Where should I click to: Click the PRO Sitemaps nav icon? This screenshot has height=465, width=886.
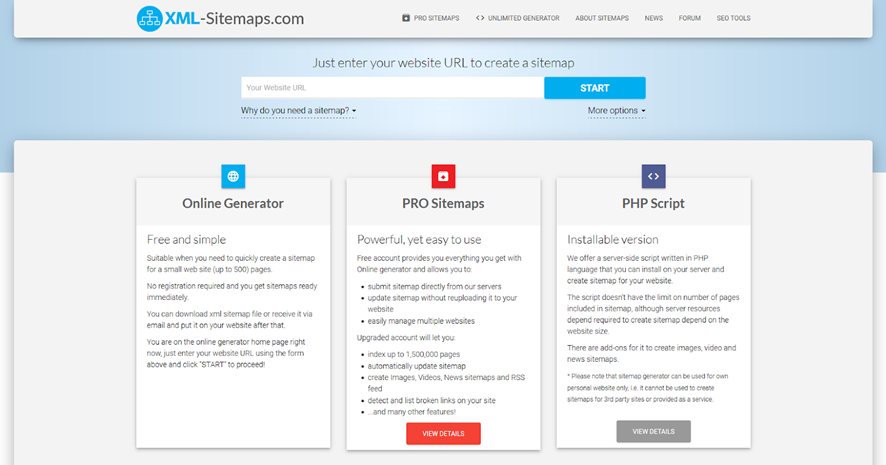(x=406, y=18)
